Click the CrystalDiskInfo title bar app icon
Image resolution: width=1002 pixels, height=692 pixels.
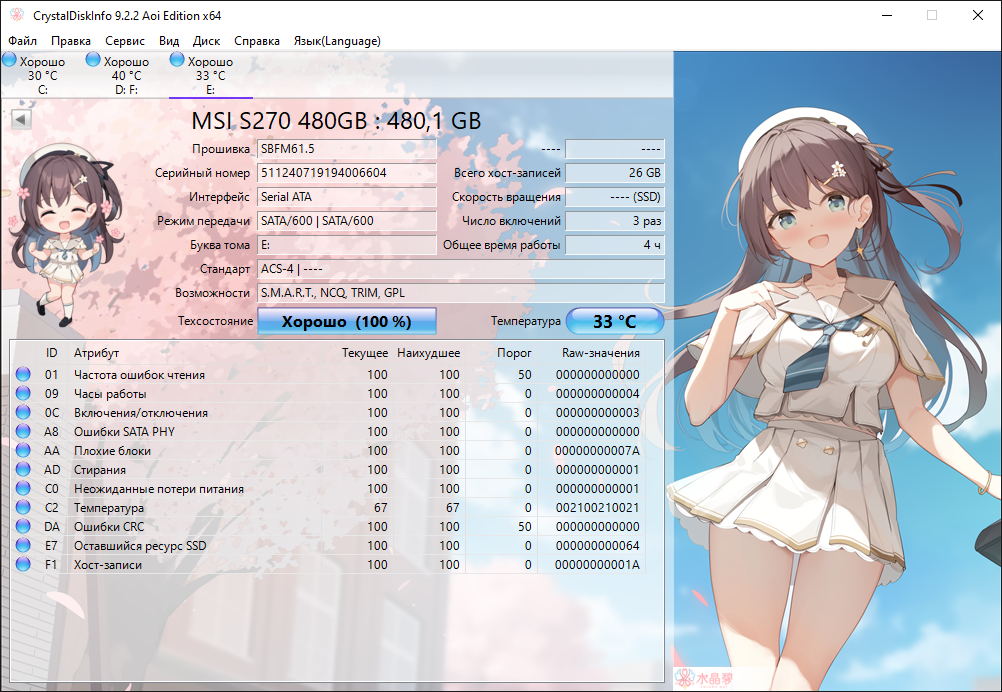tap(17, 15)
